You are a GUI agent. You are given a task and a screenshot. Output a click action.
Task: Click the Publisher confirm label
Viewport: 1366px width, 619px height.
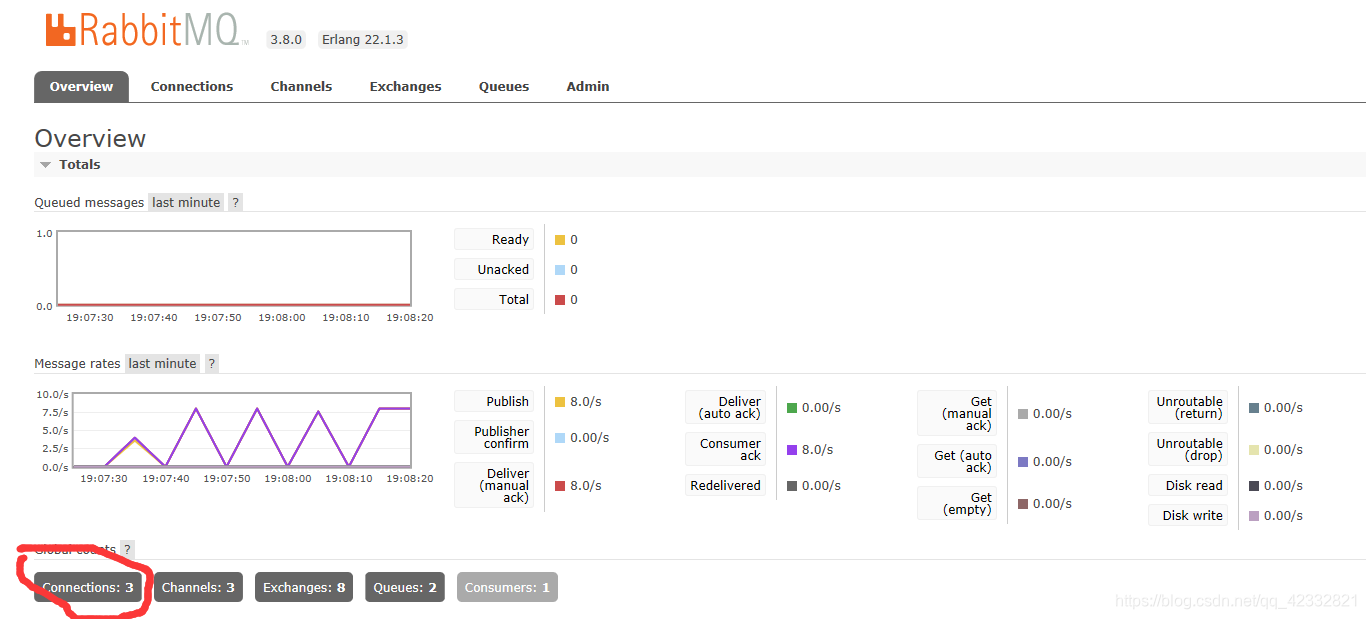point(494,437)
